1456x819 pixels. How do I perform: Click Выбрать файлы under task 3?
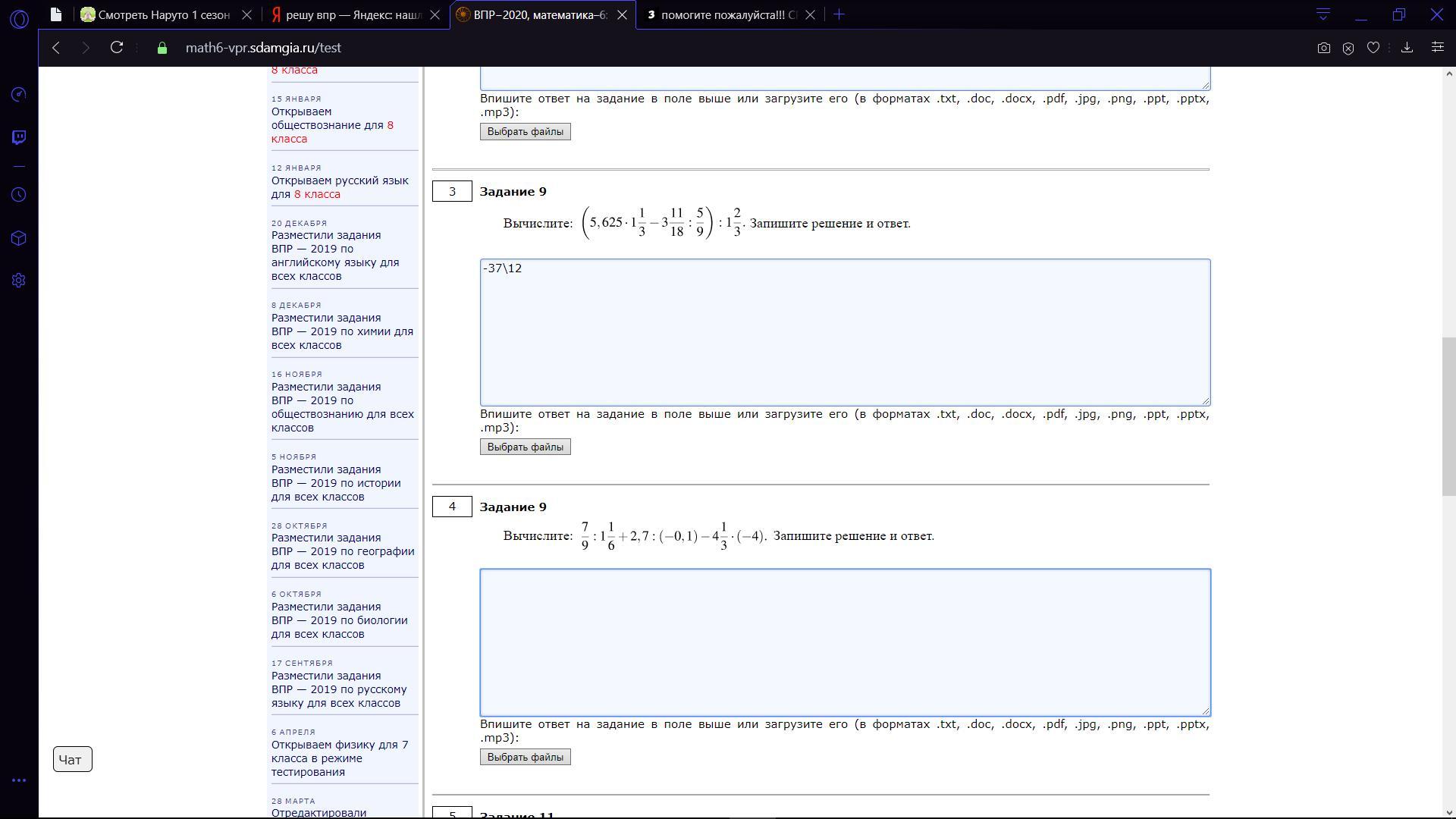pyautogui.click(x=525, y=447)
